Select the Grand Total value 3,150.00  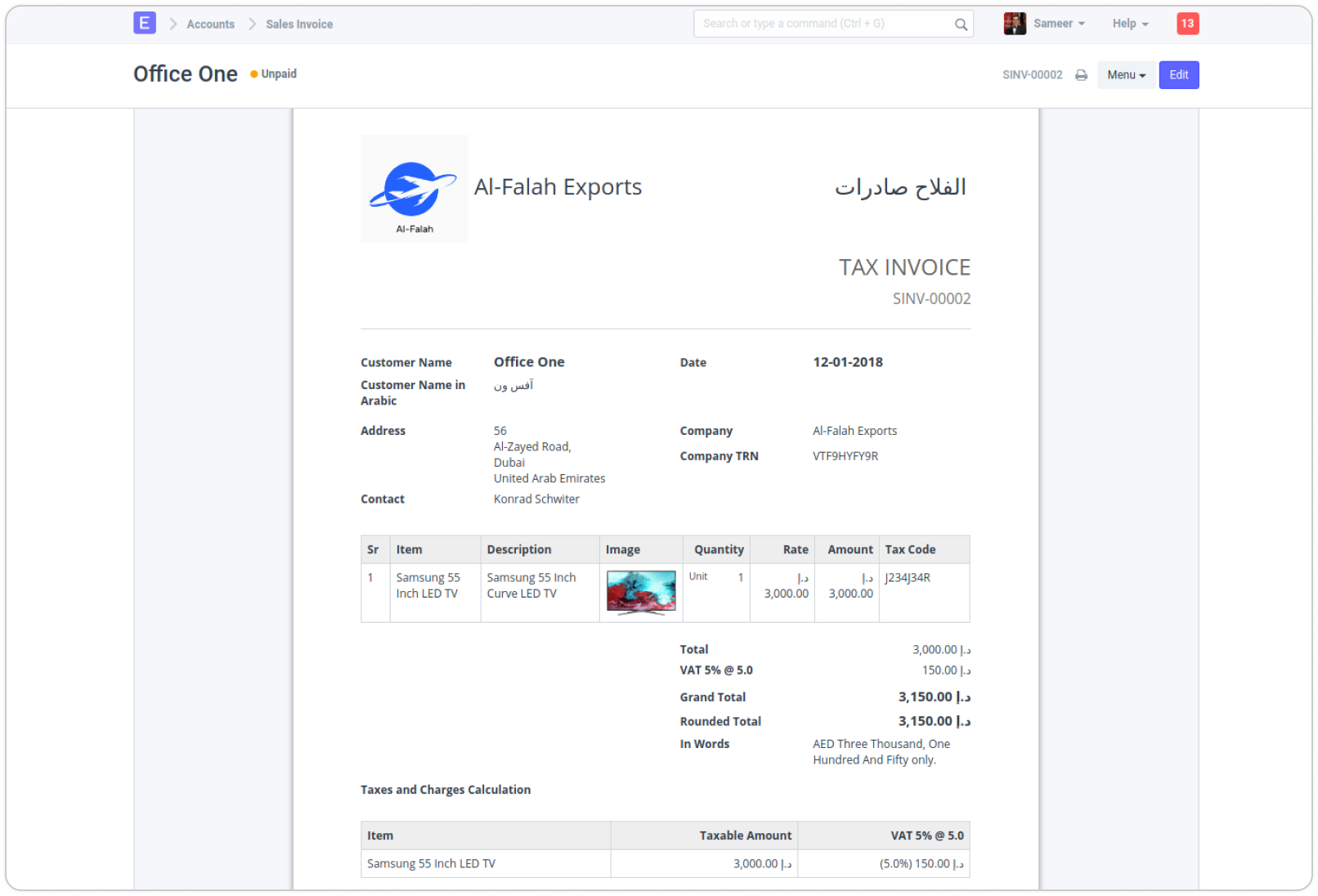point(935,697)
